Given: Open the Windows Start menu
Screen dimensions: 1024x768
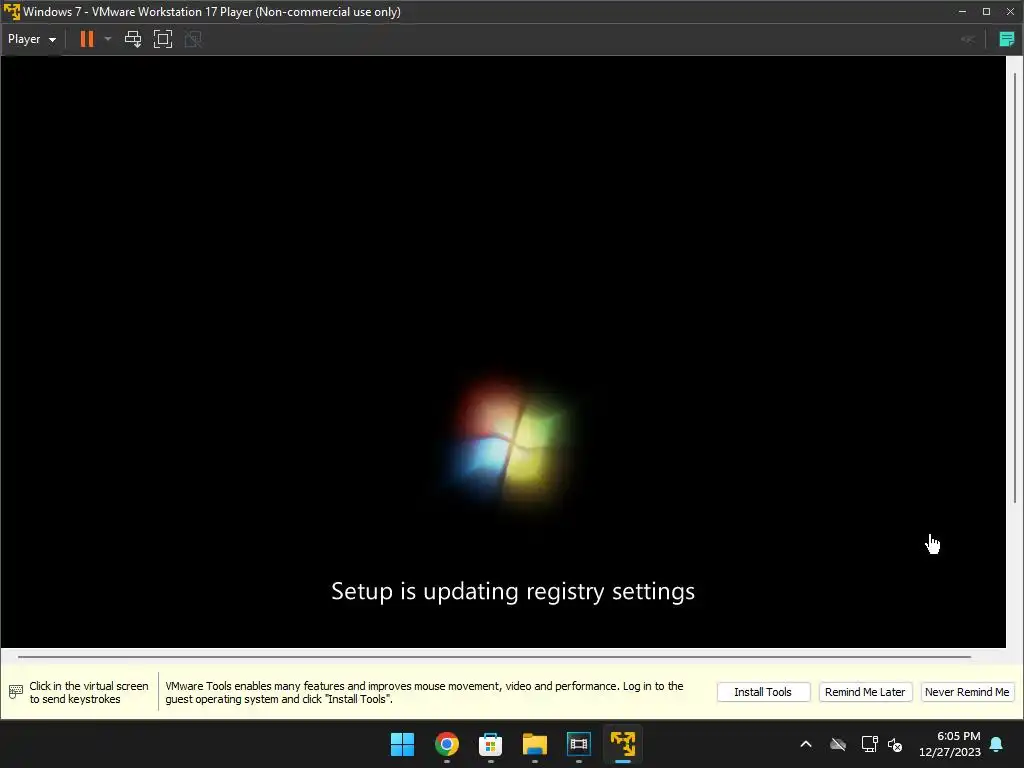Looking at the screenshot, I should (x=402, y=744).
